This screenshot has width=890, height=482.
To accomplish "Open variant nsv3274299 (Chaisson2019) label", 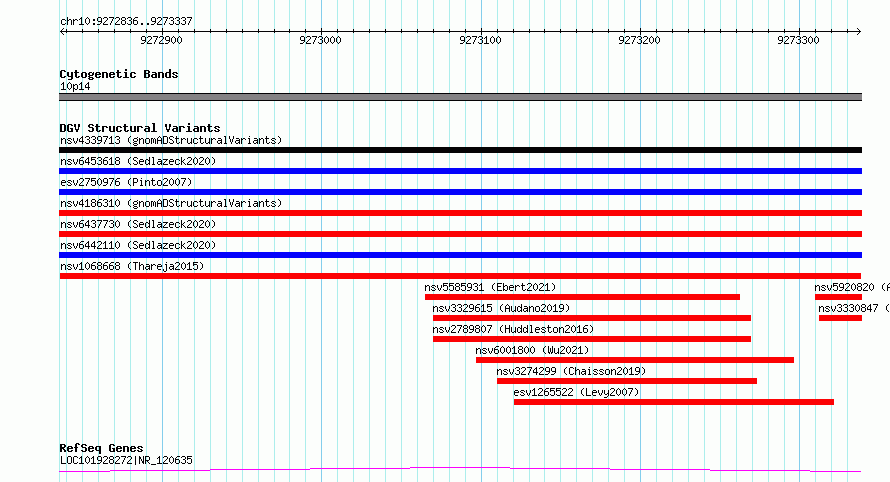I will (x=571, y=371).
